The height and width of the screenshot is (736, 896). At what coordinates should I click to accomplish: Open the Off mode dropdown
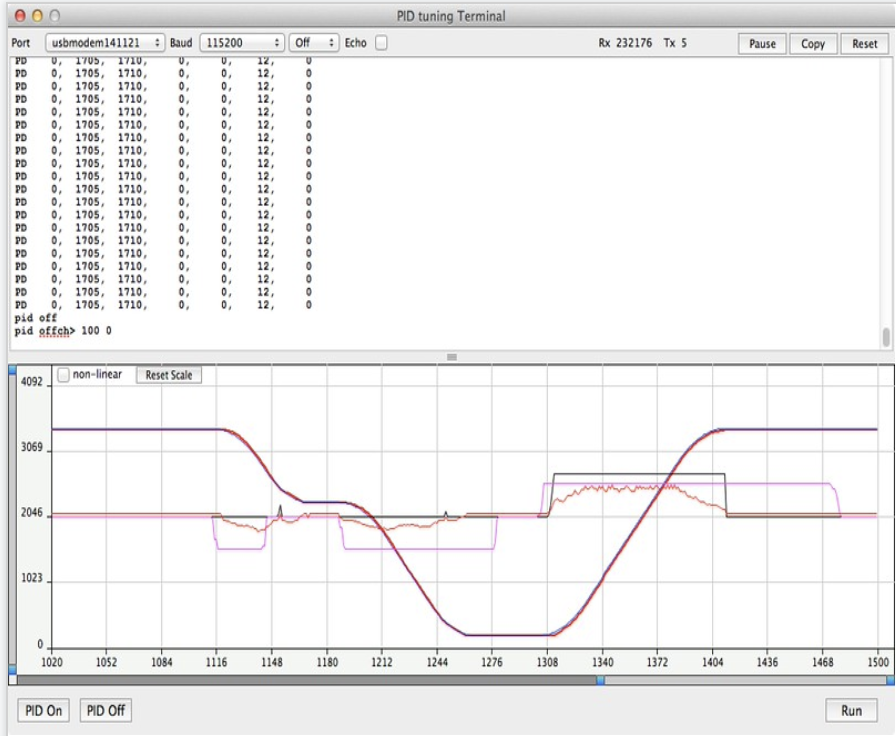point(314,43)
